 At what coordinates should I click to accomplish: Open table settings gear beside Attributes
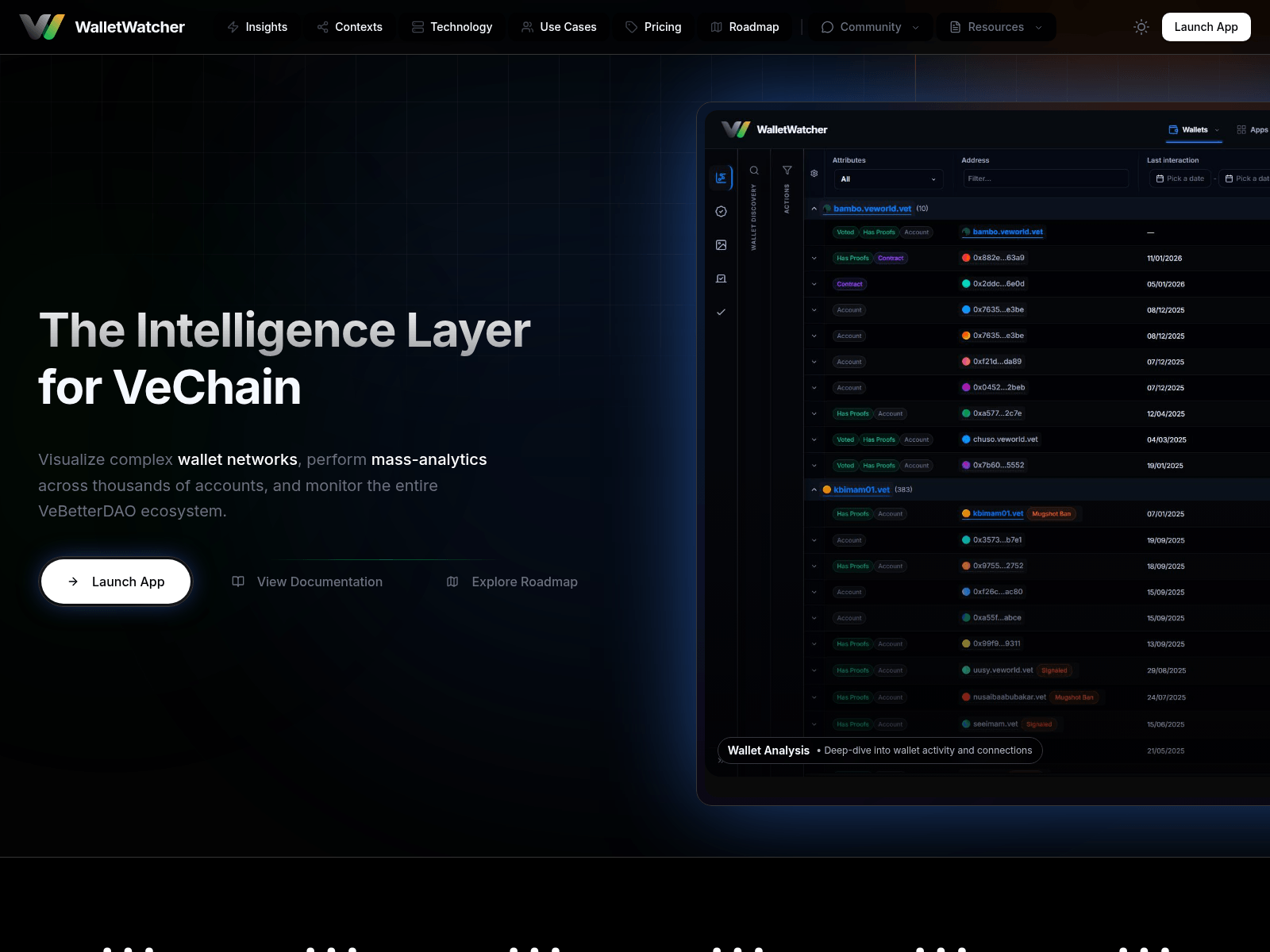tap(814, 173)
